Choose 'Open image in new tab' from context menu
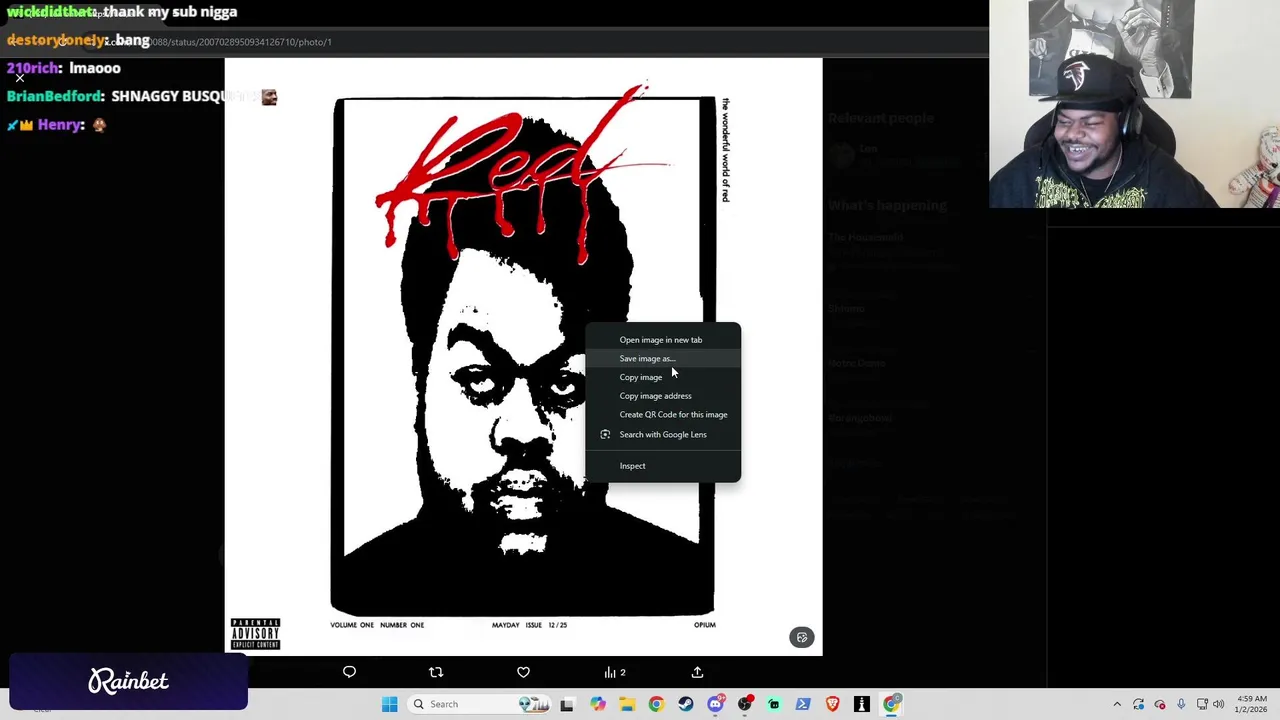 pos(662,340)
